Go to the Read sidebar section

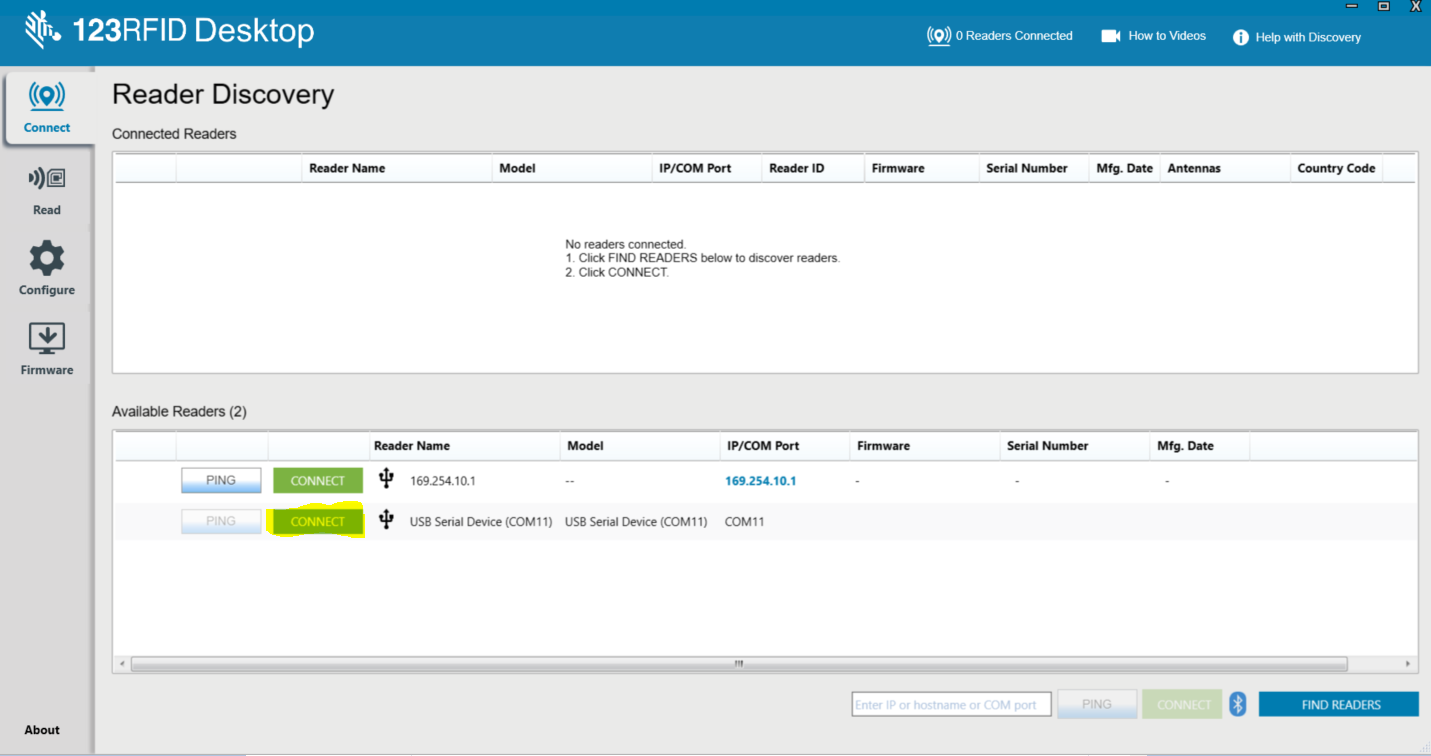point(47,190)
